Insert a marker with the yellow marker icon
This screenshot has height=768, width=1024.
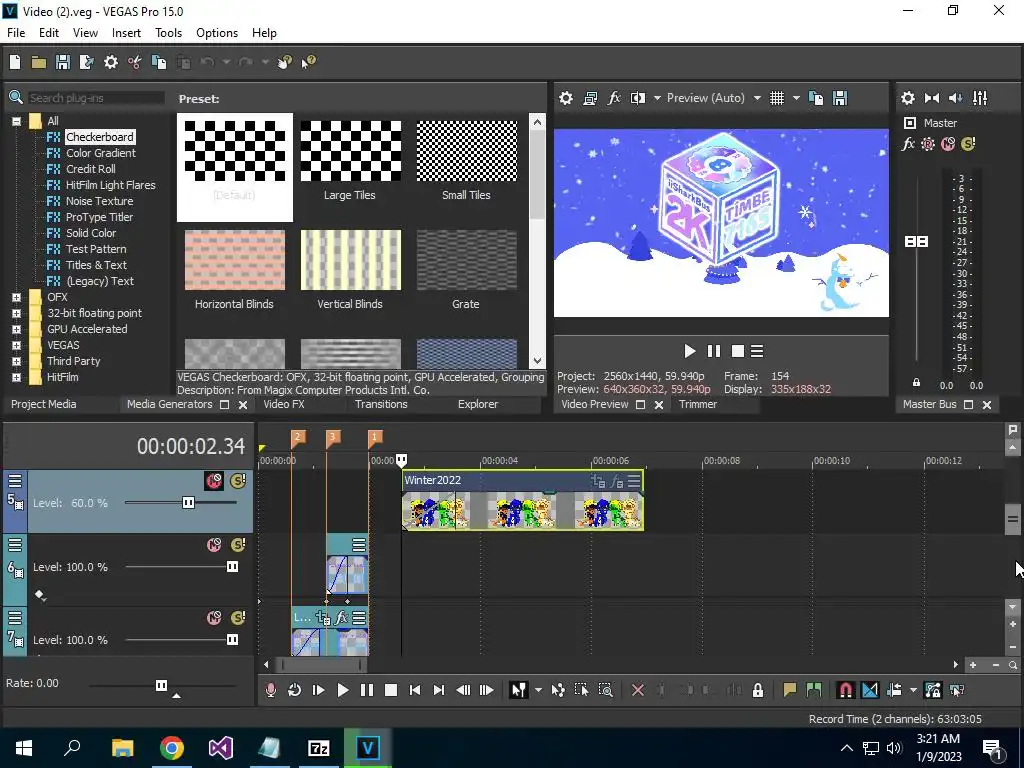point(790,690)
